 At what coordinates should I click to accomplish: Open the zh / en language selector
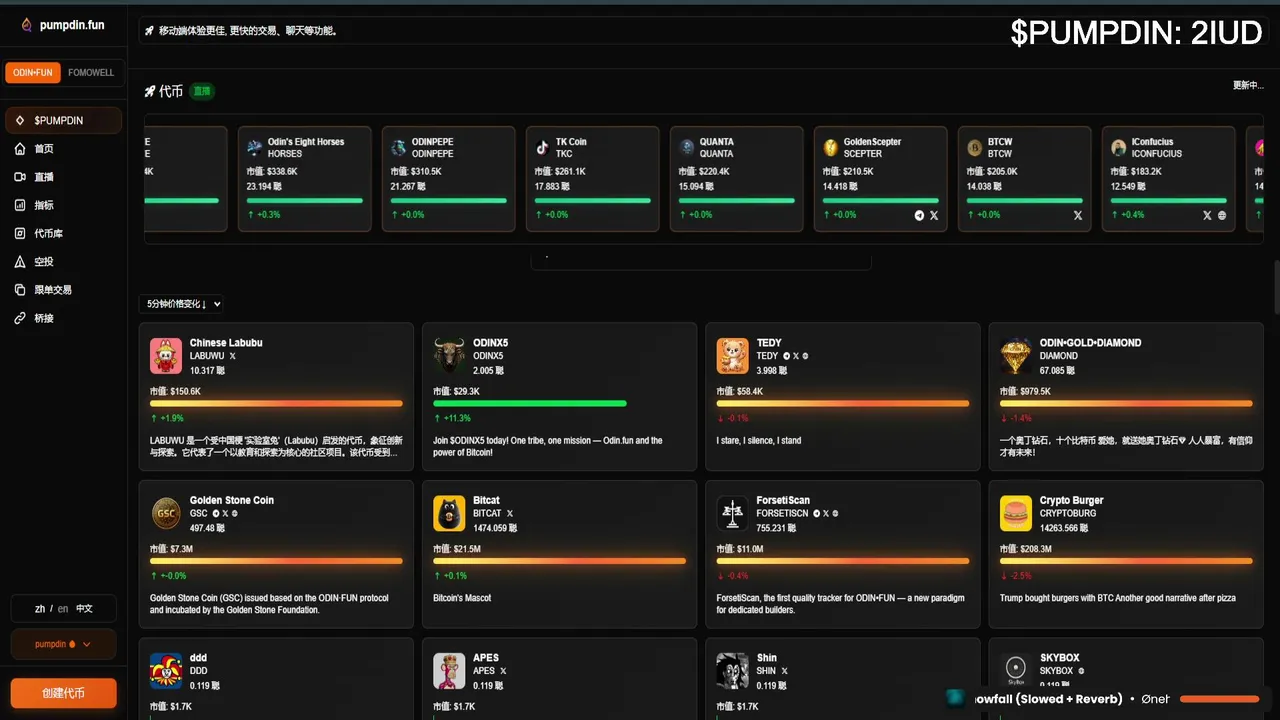tap(63, 608)
